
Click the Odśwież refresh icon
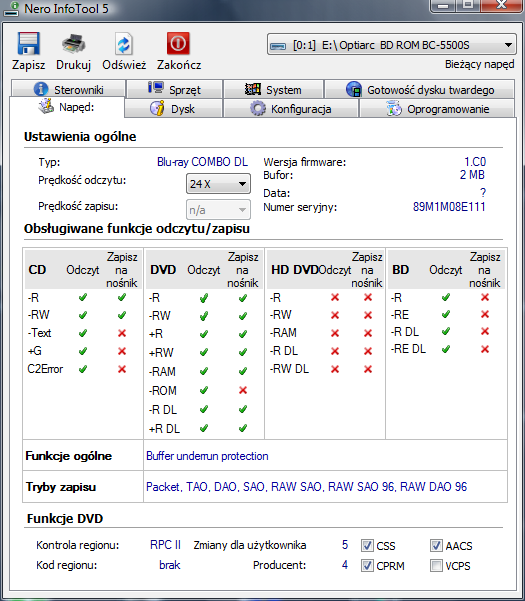(124, 44)
